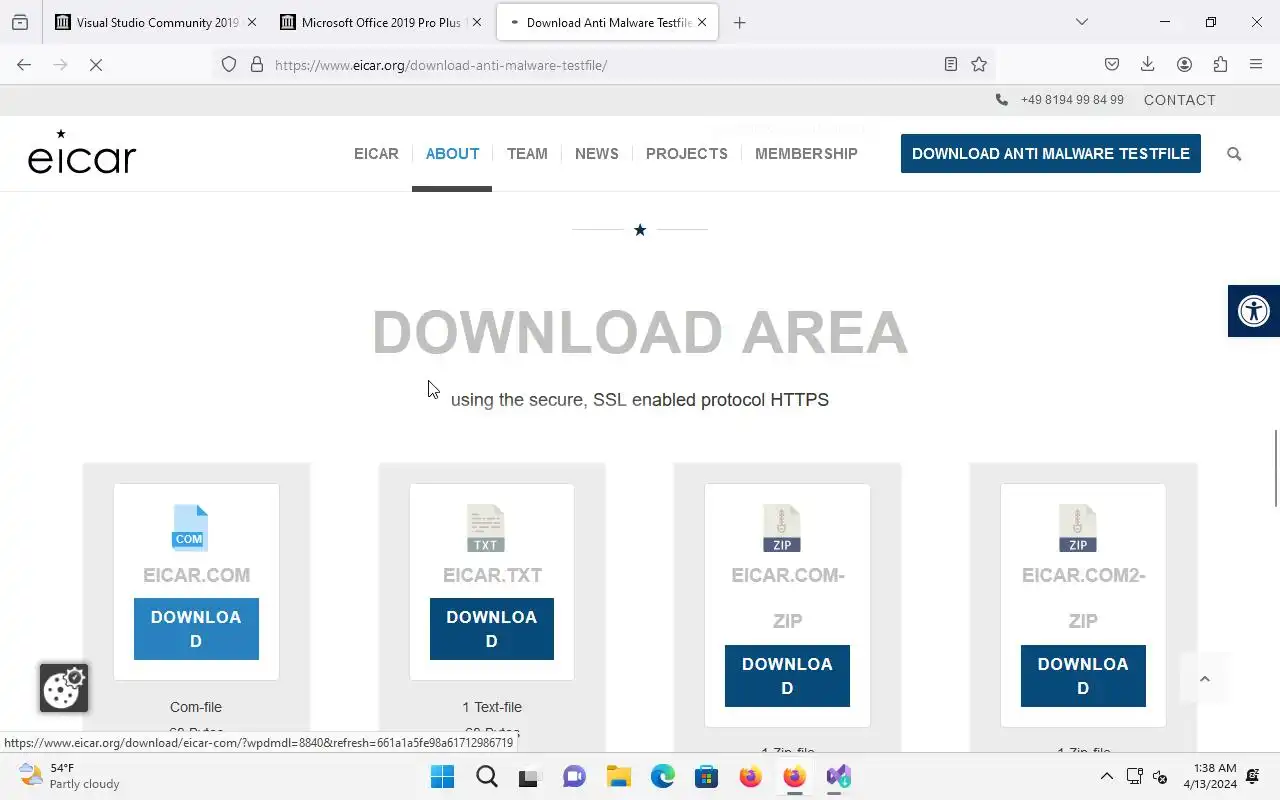Open tracking protection shield icon
This screenshot has width=1280, height=800.
(229, 65)
